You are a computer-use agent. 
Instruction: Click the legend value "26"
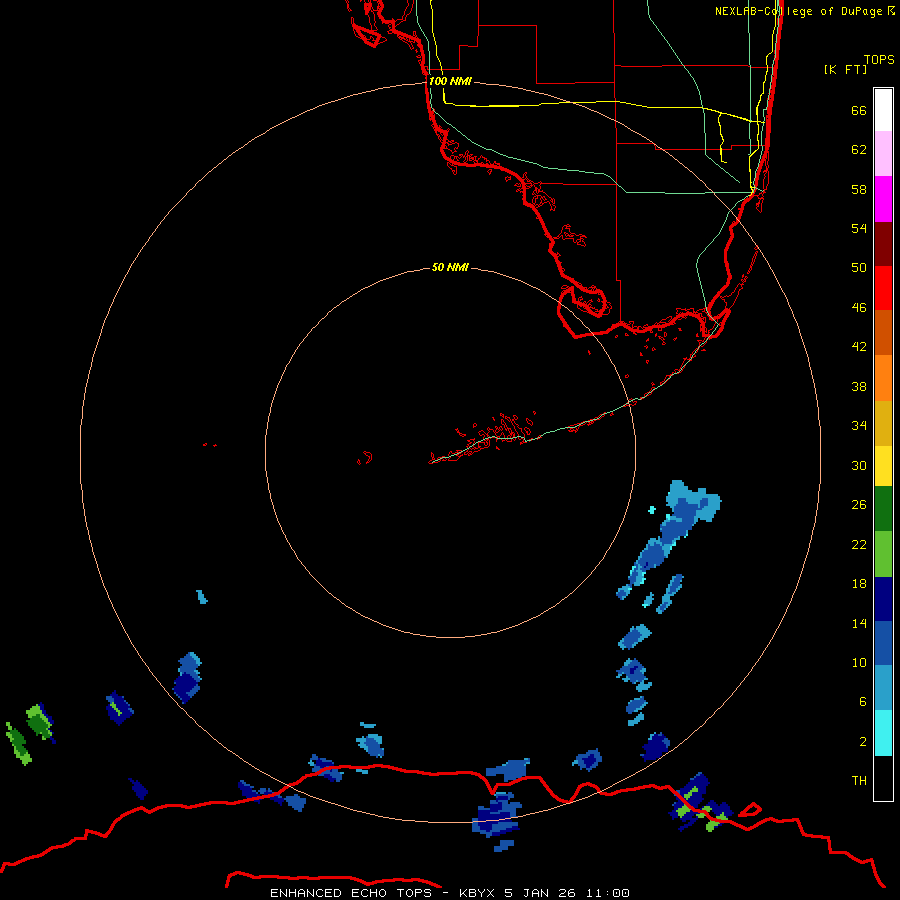click(859, 505)
